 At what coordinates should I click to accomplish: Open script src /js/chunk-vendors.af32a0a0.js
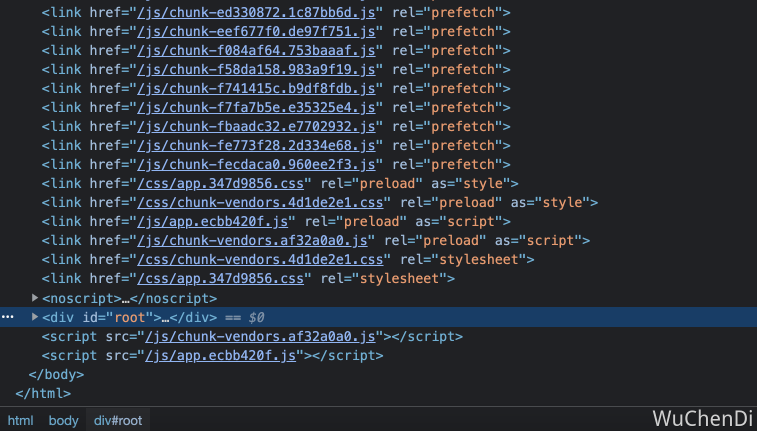click(260, 336)
